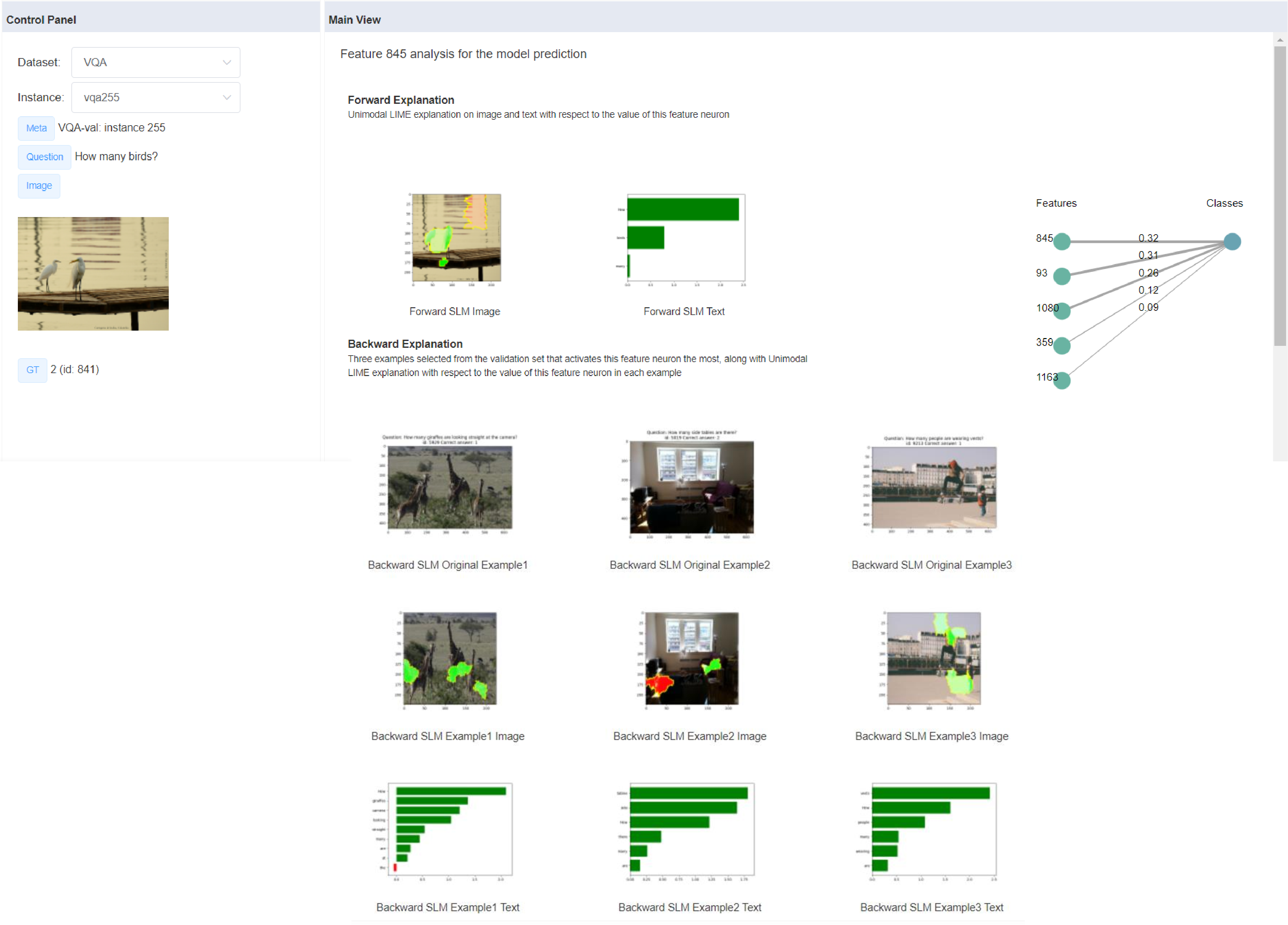Click the 0.31 edge weight label
The height and width of the screenshot is (925, 1288).
(x=1148, y=256)
